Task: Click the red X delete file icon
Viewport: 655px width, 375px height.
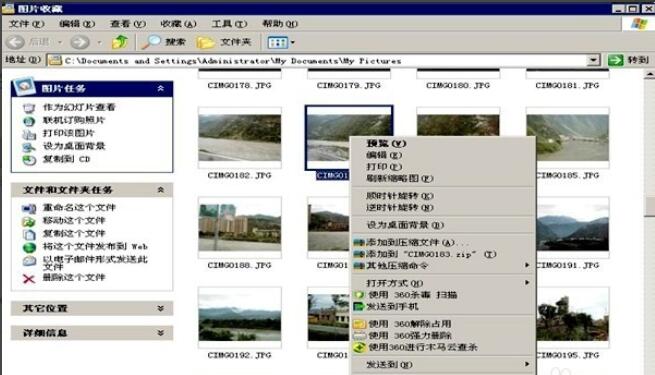Action: (29, 279)
